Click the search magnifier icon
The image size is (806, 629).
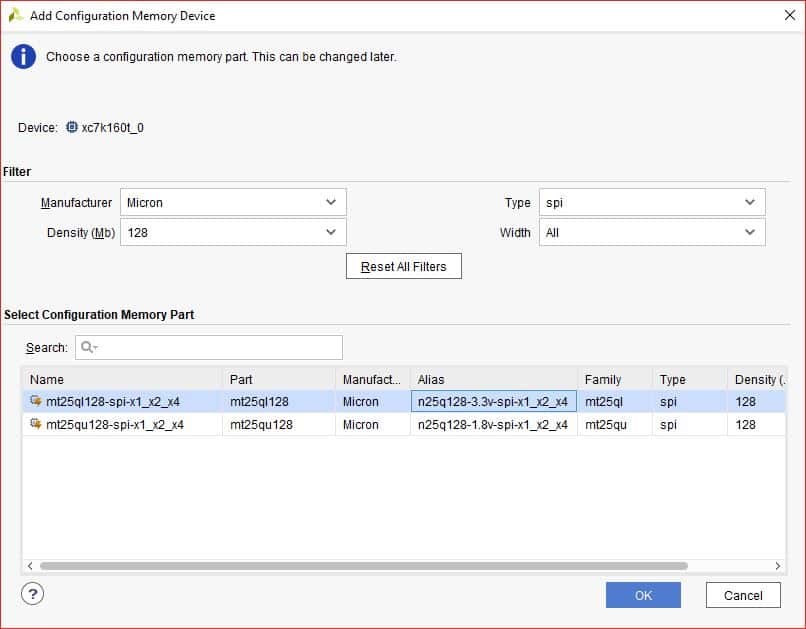pos(88,347)
